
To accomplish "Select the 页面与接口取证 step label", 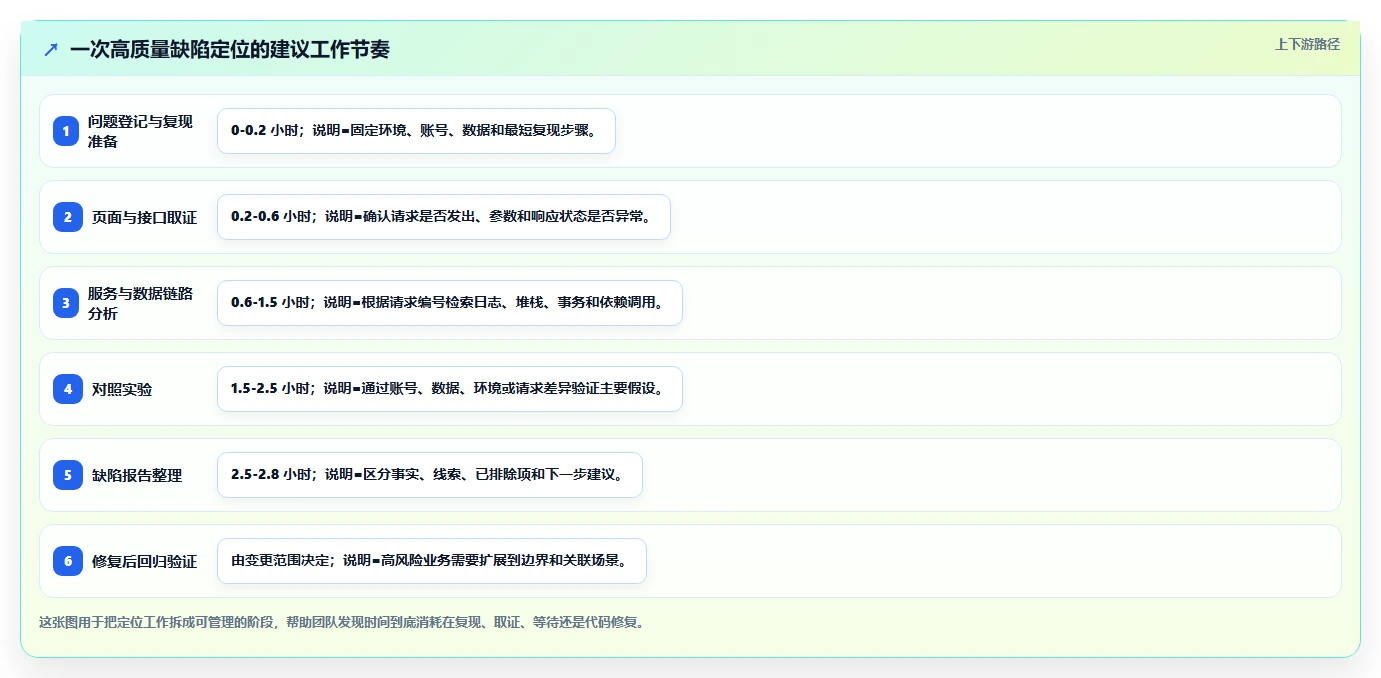I will 144,217.
